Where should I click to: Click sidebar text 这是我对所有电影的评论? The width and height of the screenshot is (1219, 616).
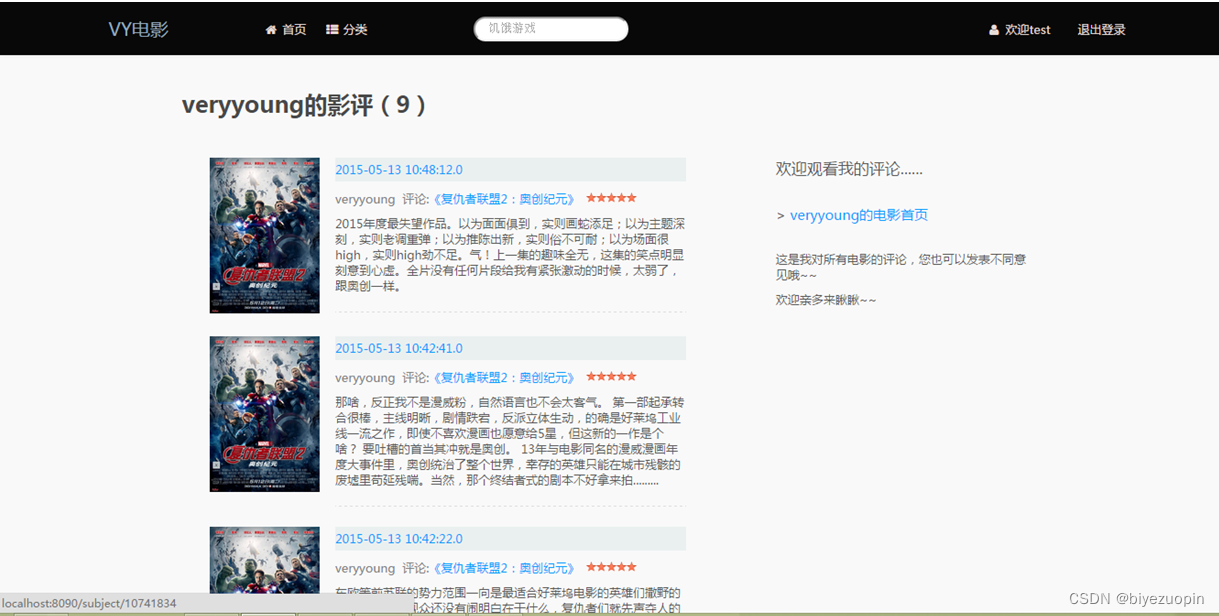[x=901, y=266]
